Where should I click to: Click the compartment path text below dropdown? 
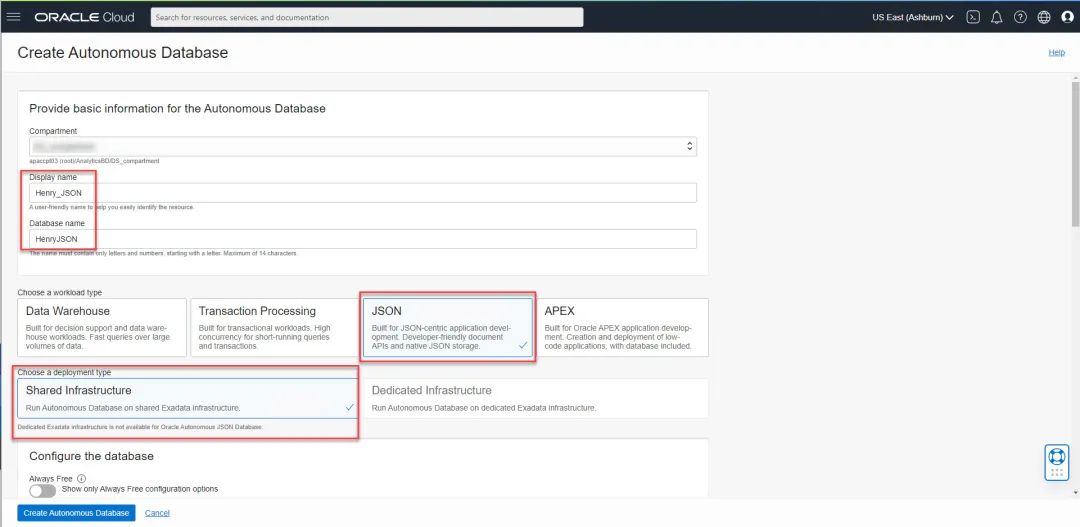94,161
